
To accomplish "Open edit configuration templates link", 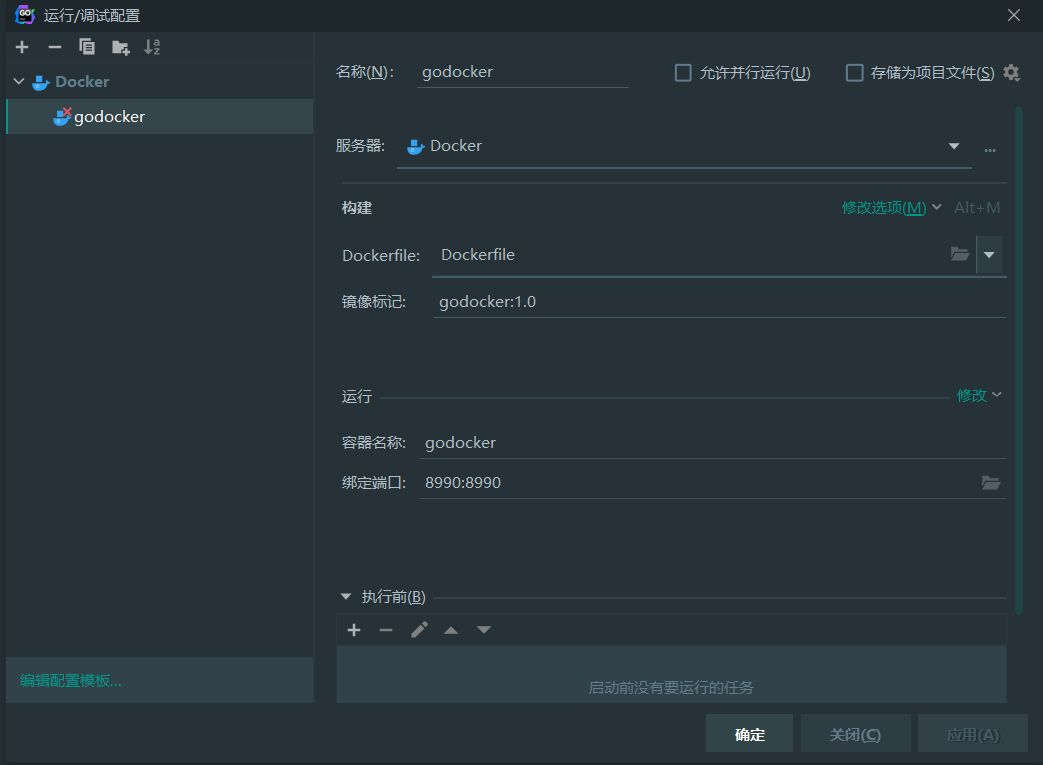I will point(71,681).
